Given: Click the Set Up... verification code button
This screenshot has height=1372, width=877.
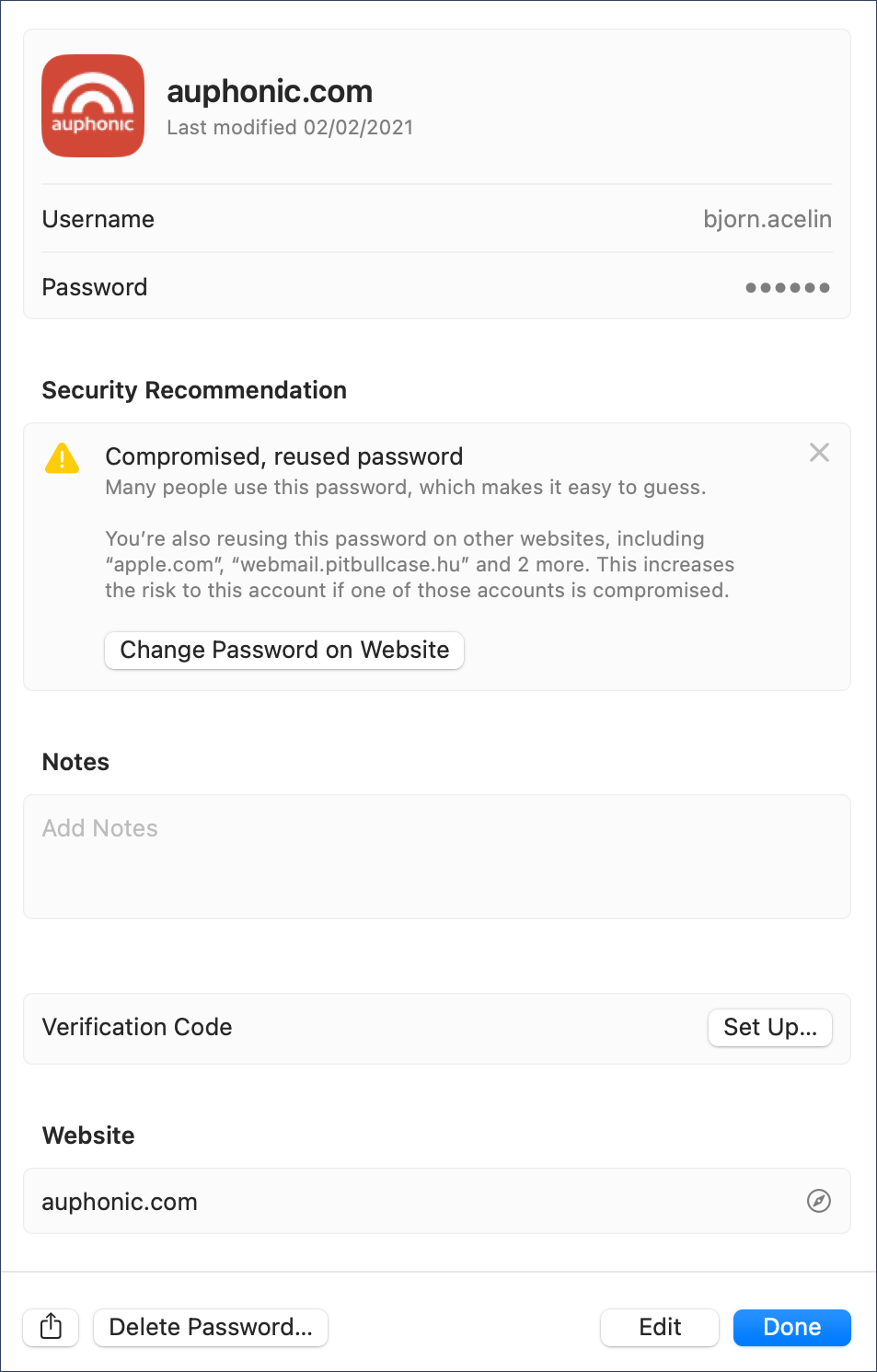Looking at the screenshot, I should (x=770, y=1027).
